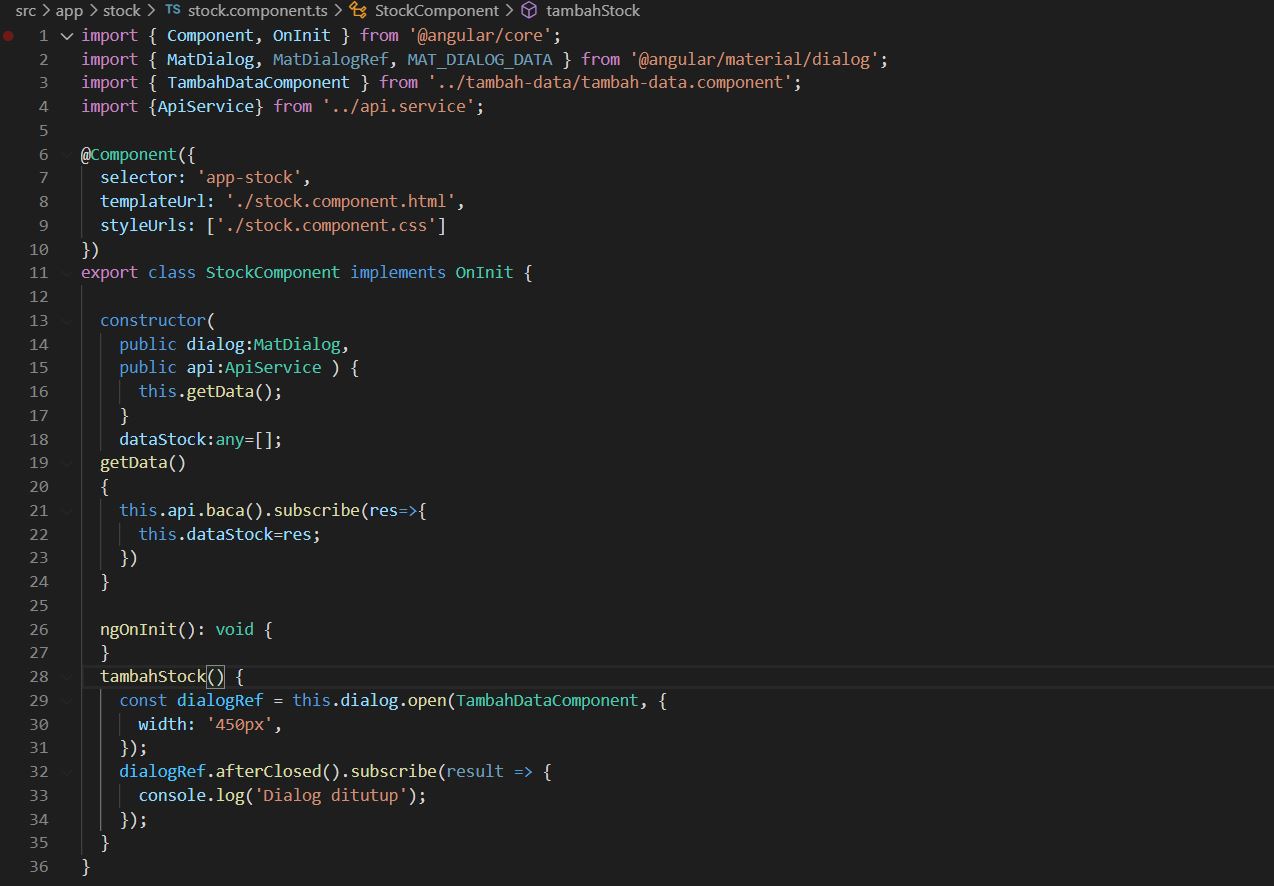Select line number 13 in the gutter
Image resolution: width=1274 pixels, height=886 pixels.
coord(39,320)
